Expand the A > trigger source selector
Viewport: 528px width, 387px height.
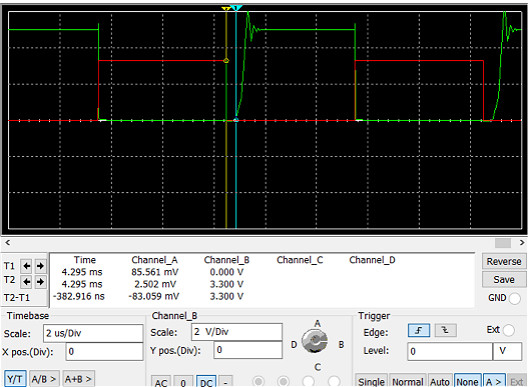[x=494, y=381]
